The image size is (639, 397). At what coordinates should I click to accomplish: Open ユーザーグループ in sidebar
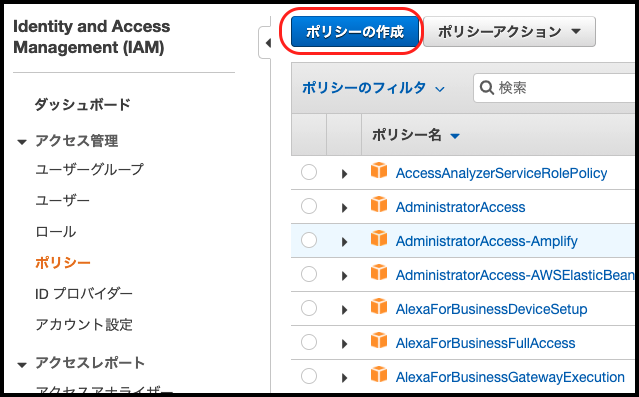click(x=90, y=169)
